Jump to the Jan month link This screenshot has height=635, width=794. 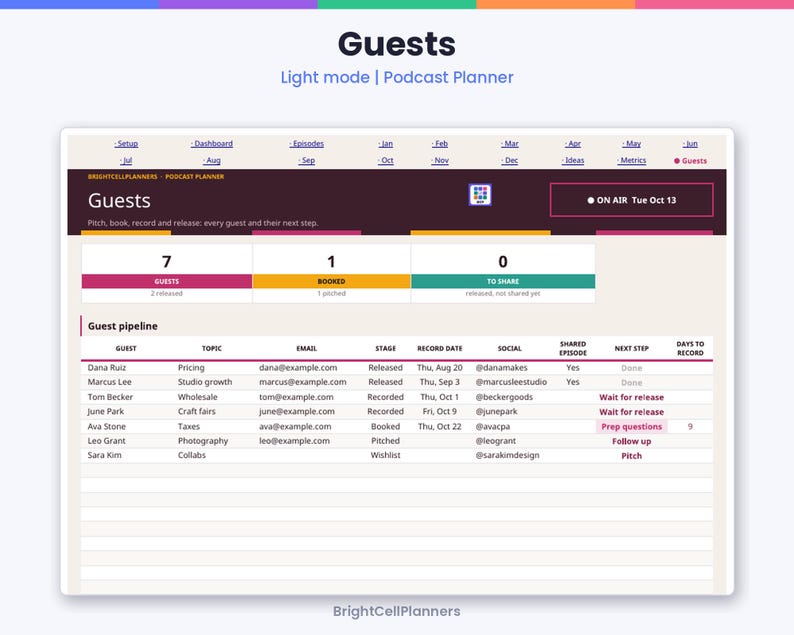385,144
